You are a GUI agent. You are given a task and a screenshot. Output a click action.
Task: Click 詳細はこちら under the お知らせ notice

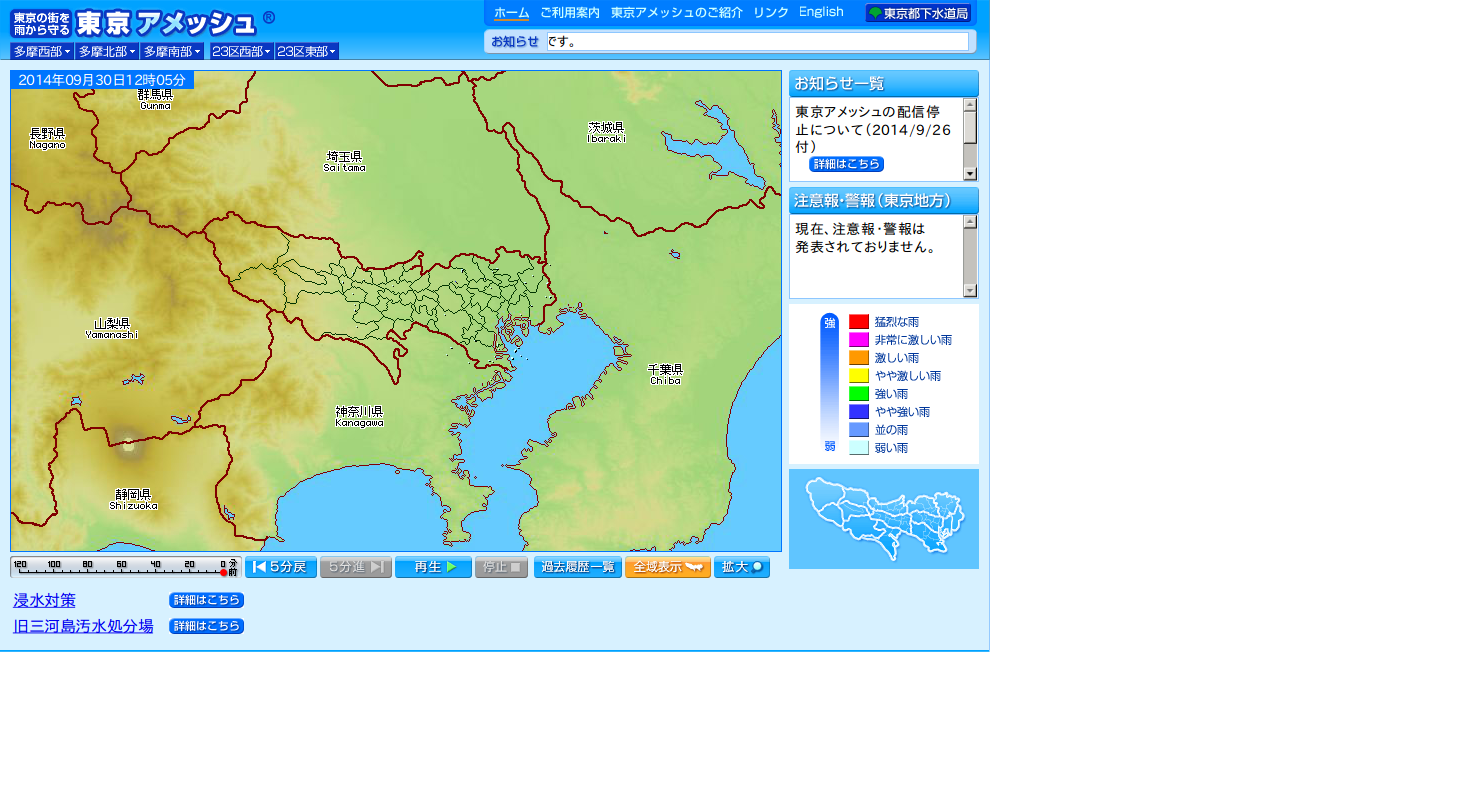(x=847, y=164)
